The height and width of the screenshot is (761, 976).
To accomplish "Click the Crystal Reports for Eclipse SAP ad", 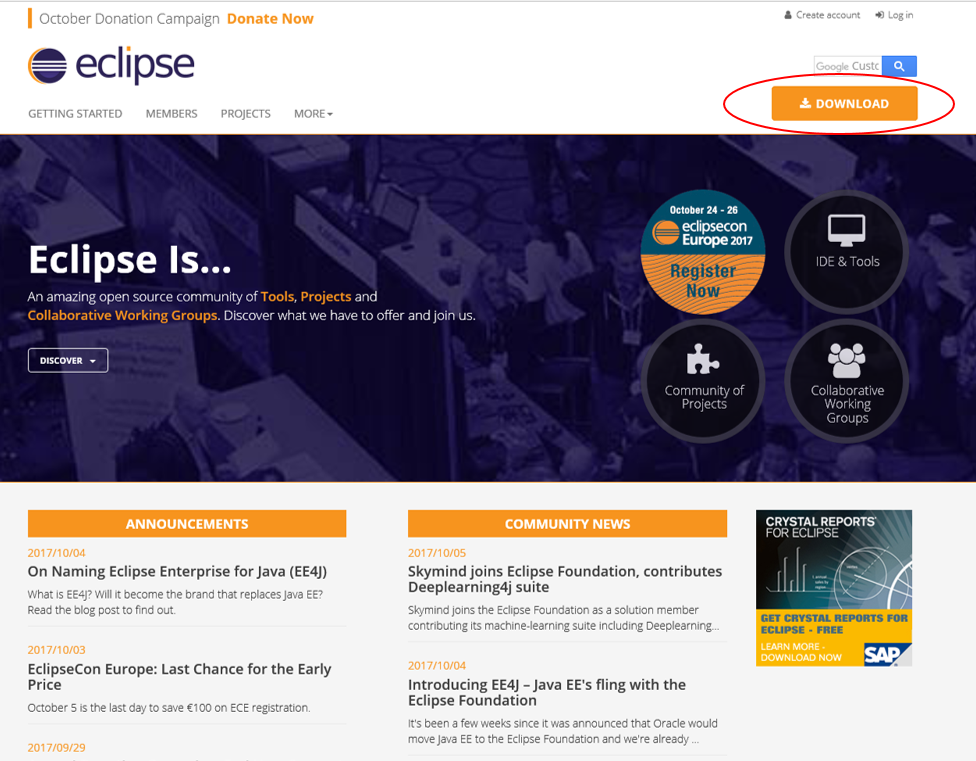I will click(833, 588).
